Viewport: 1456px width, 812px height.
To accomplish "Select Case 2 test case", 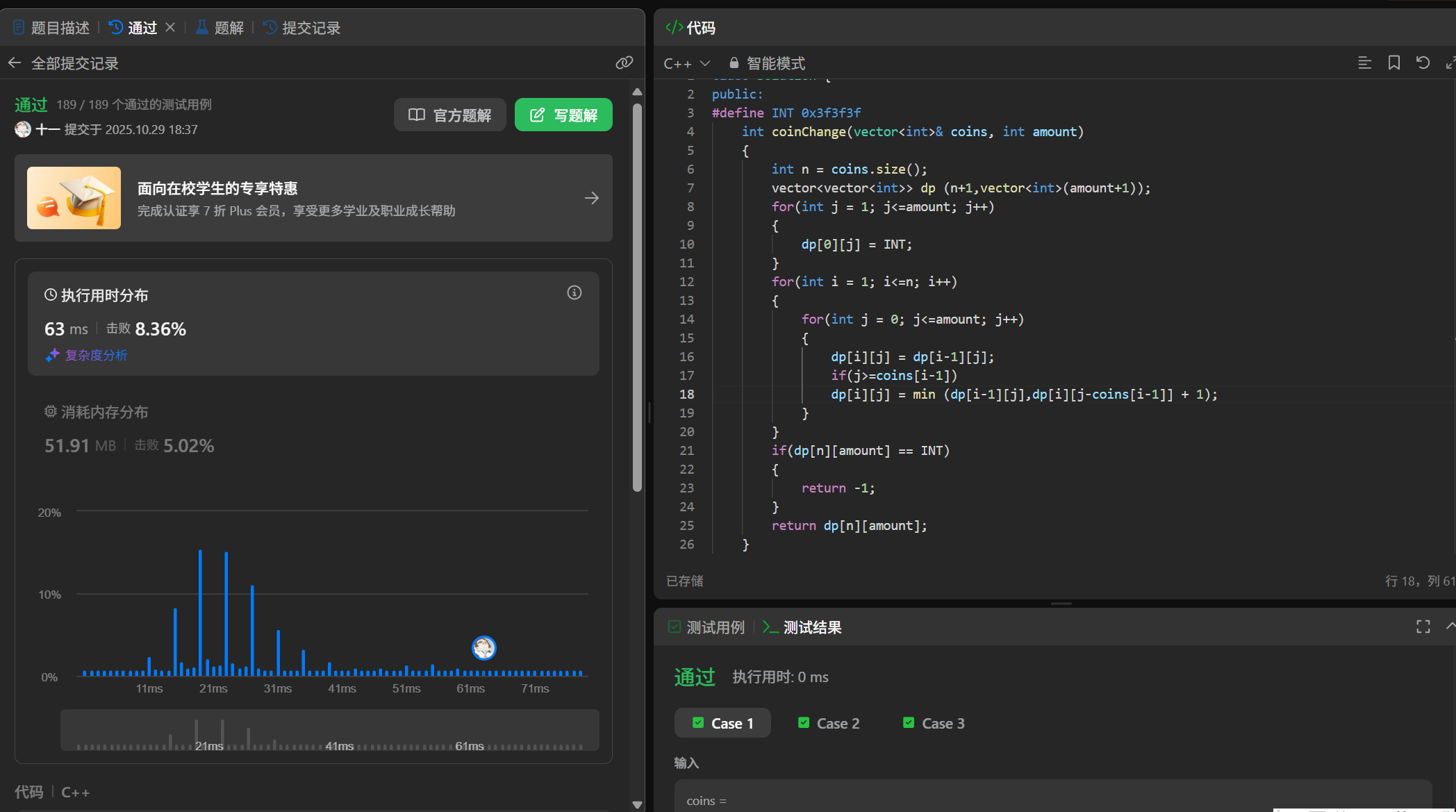I will 829,723.
